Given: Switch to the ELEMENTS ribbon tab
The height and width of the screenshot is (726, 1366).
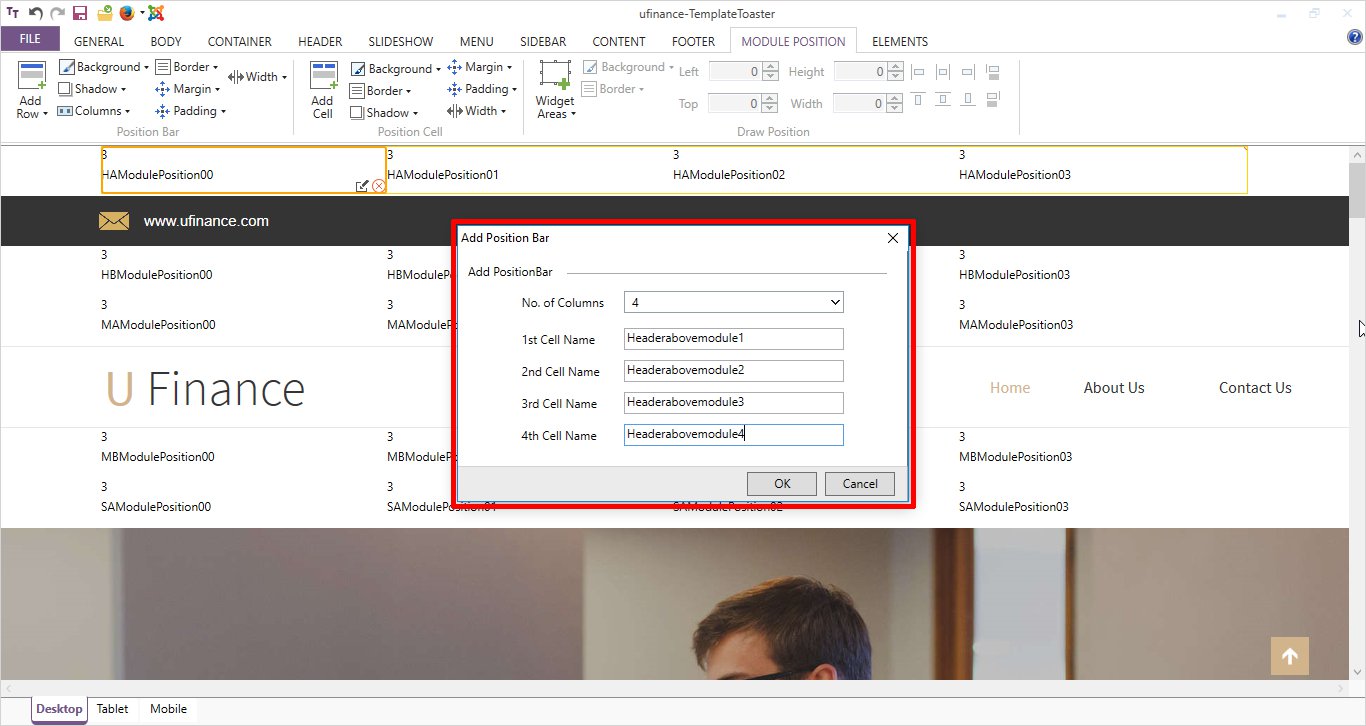Looking at the screenshot, I should [899, 42].
